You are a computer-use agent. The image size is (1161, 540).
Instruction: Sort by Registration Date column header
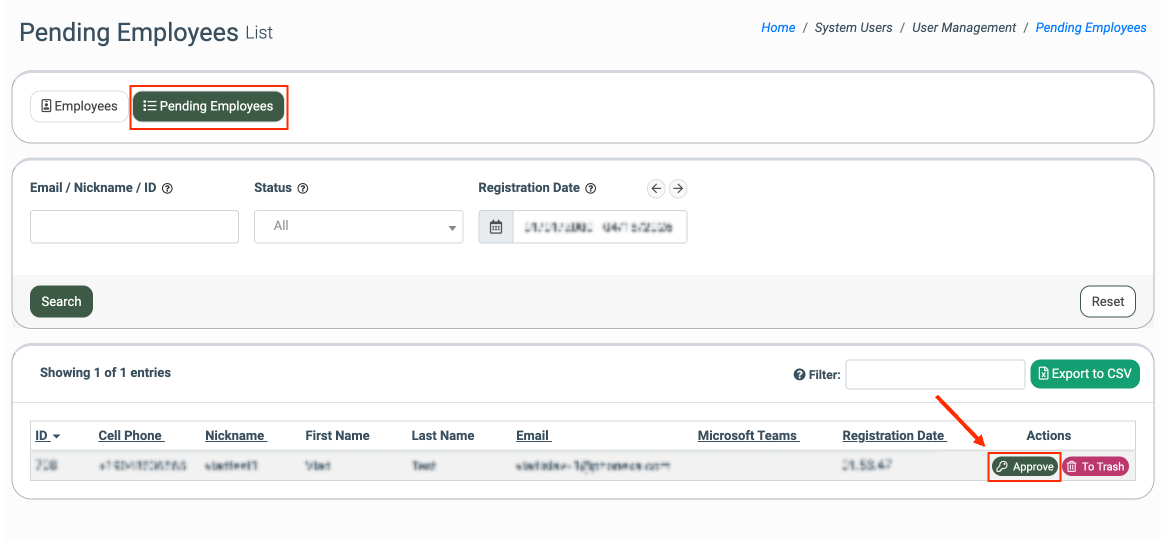(x=893, y=436)
